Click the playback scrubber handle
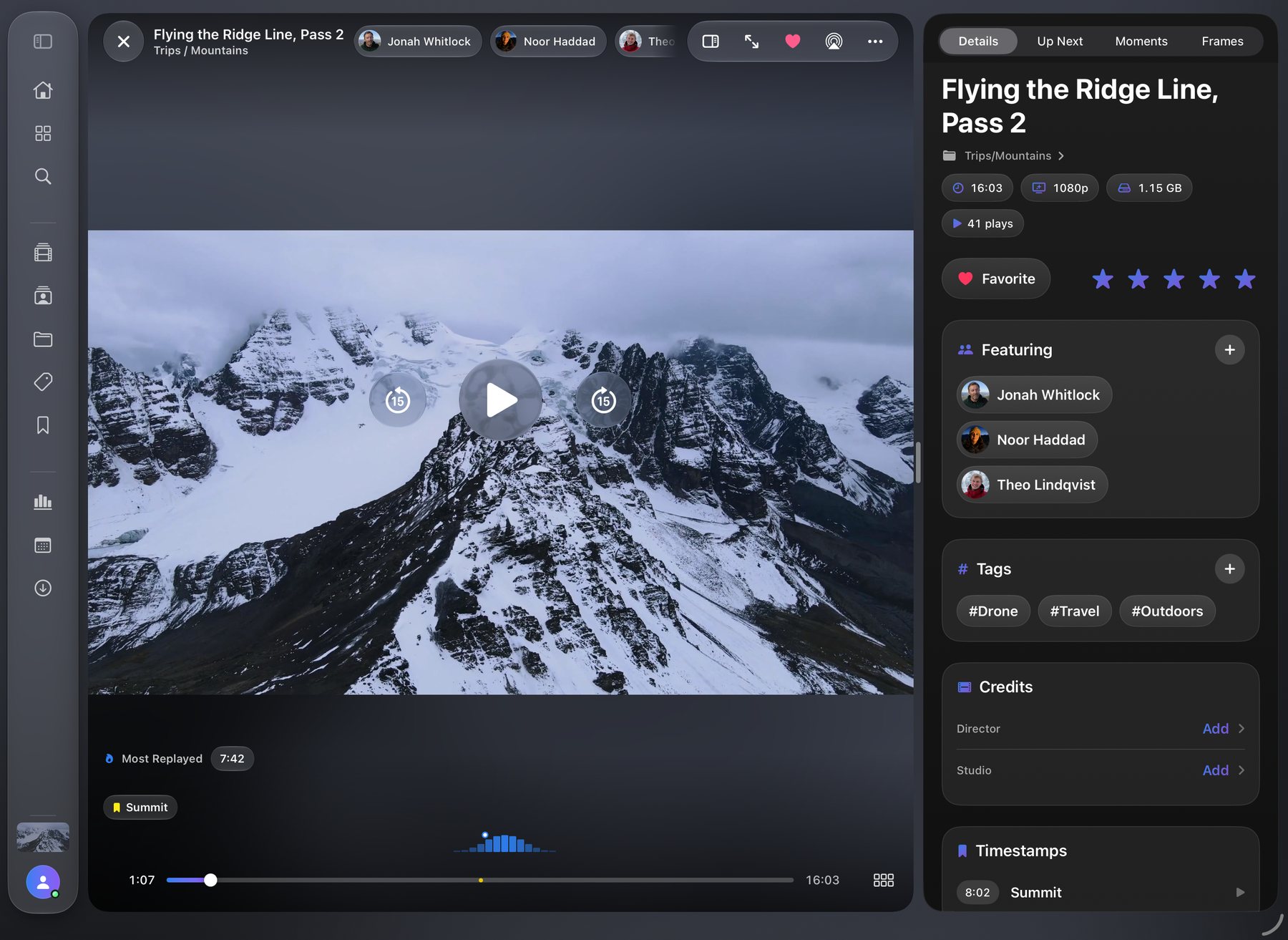1288x940 pixels. [210, 880]
